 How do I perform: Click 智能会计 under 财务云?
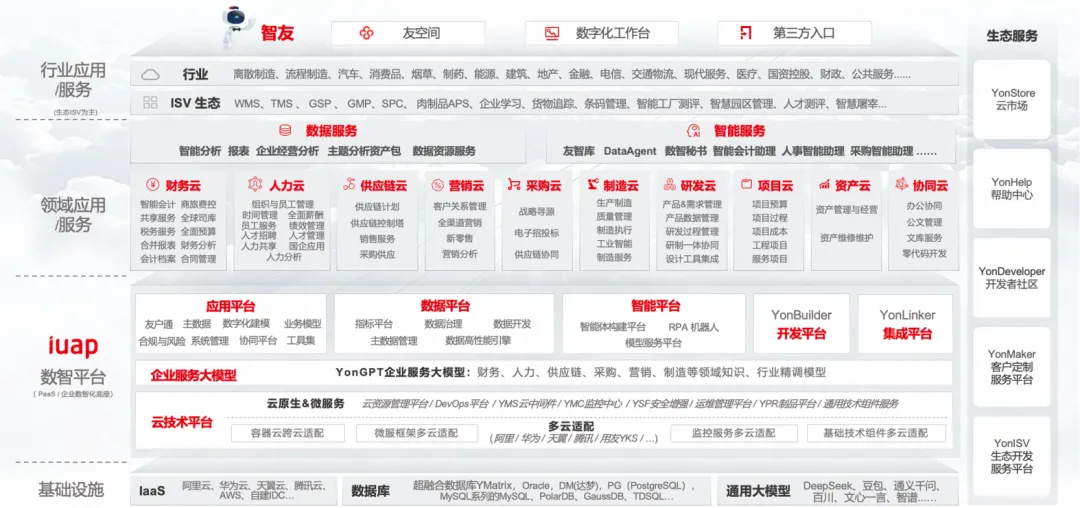158,204
